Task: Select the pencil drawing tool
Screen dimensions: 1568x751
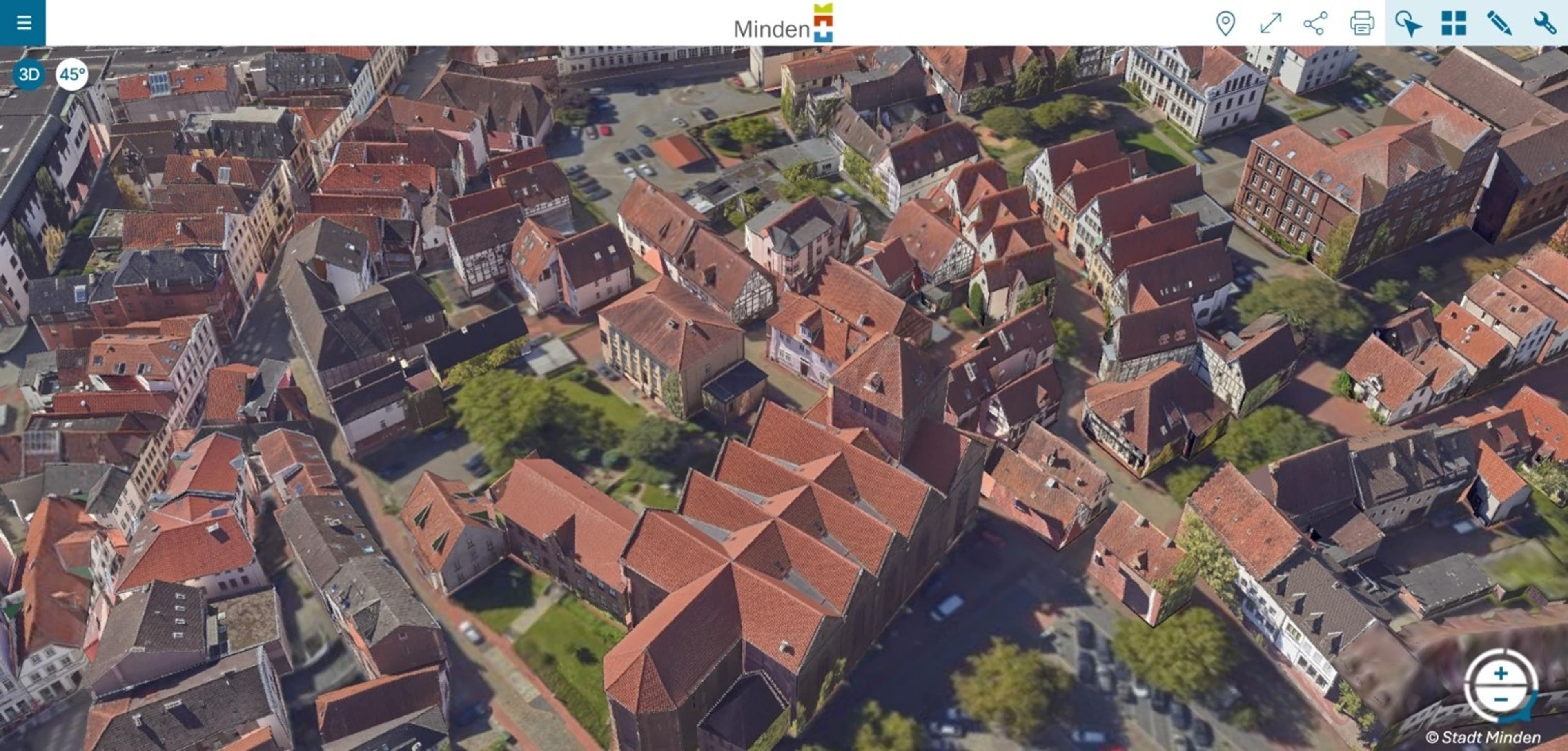Action: [x=1499, y=24]
